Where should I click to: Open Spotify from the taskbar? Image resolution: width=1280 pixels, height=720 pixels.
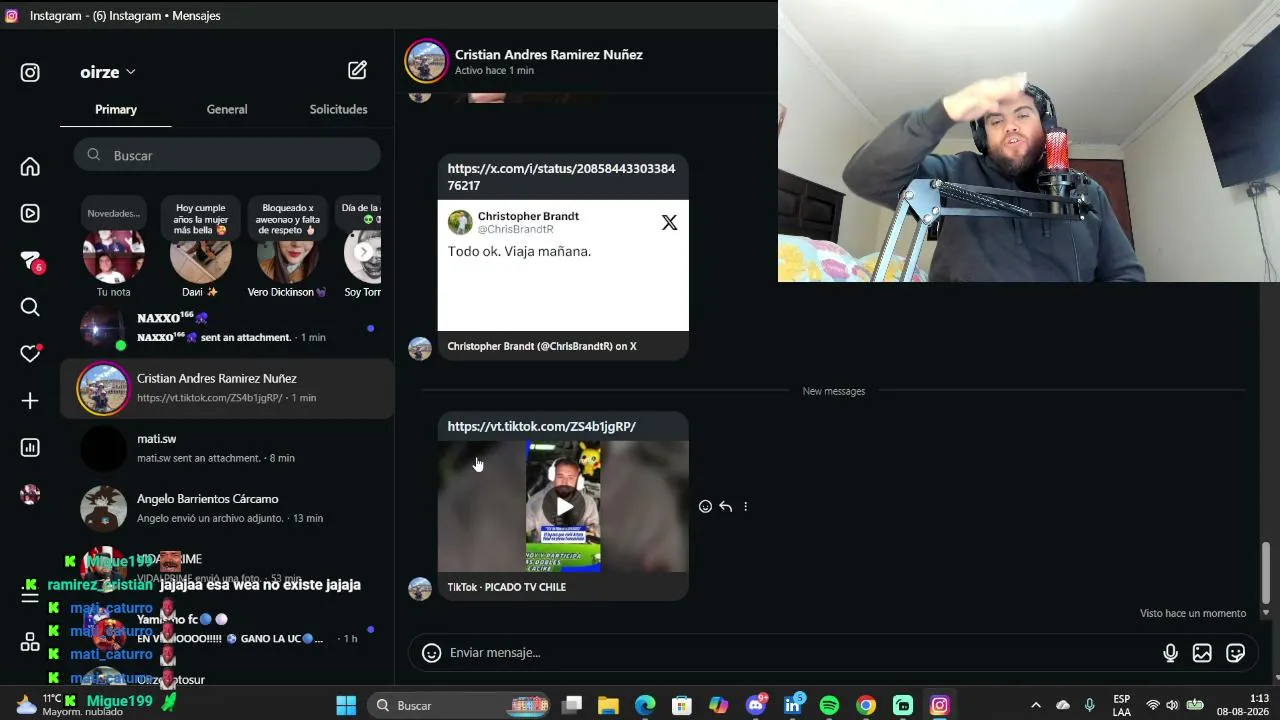tap(829, 706)
